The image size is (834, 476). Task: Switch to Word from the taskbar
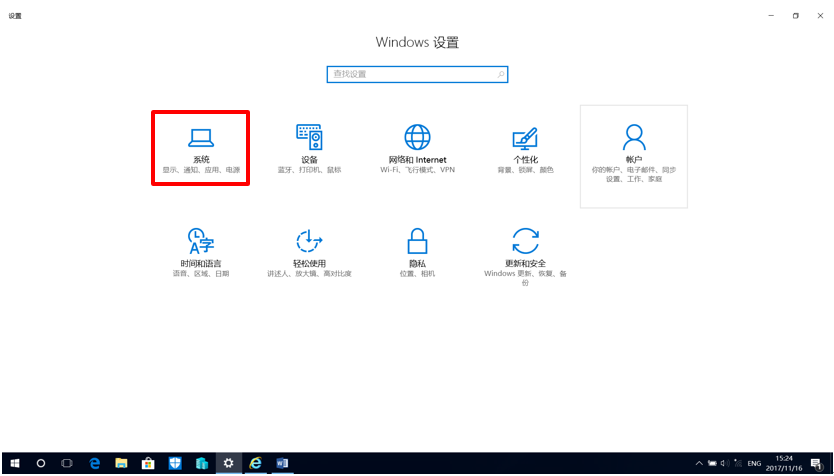coord(282,463)
